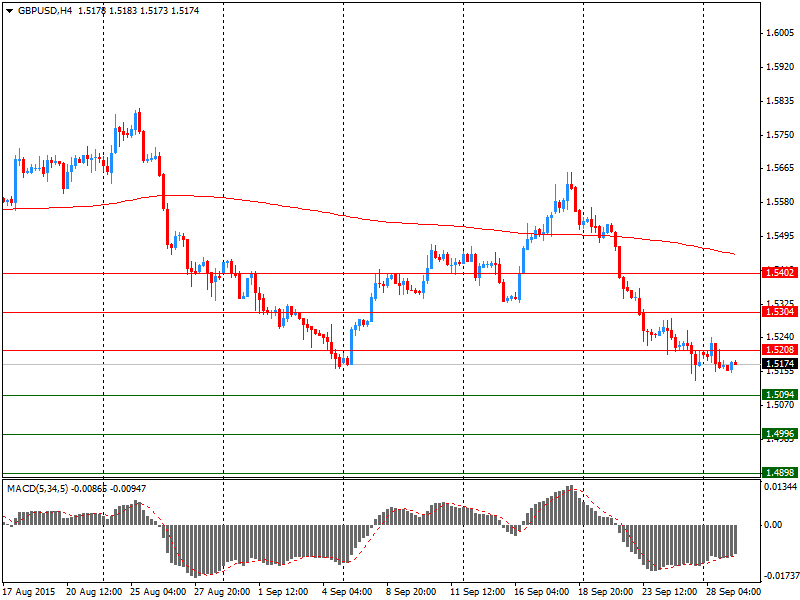Screen dimensions: 800x600
Task: Select the 25 Aug 04:00 time axis label
Action: pos(158,592)
